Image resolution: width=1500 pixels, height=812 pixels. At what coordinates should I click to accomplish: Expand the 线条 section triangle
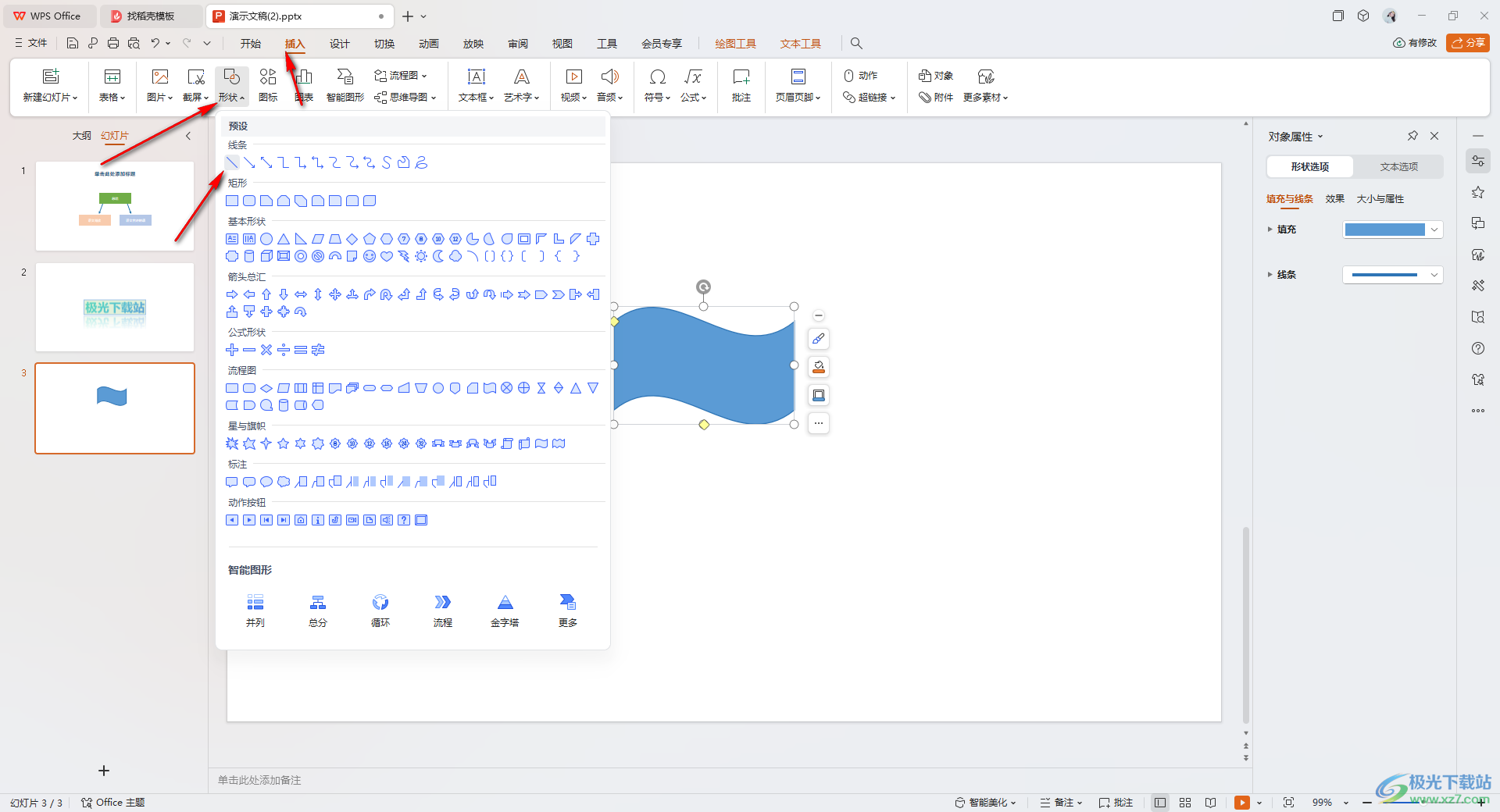coord(1270,275)
